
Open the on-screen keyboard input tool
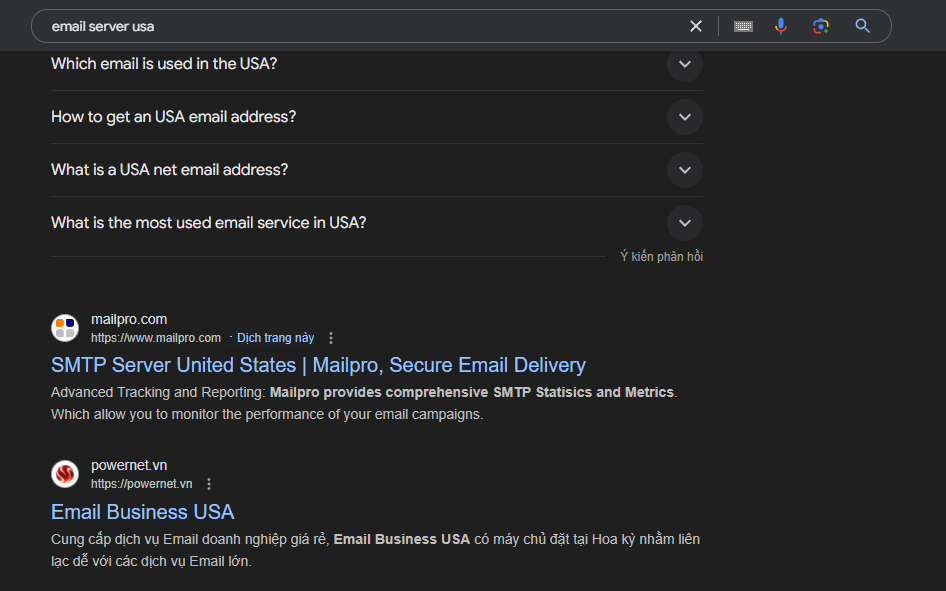click(x=743, y=26)
